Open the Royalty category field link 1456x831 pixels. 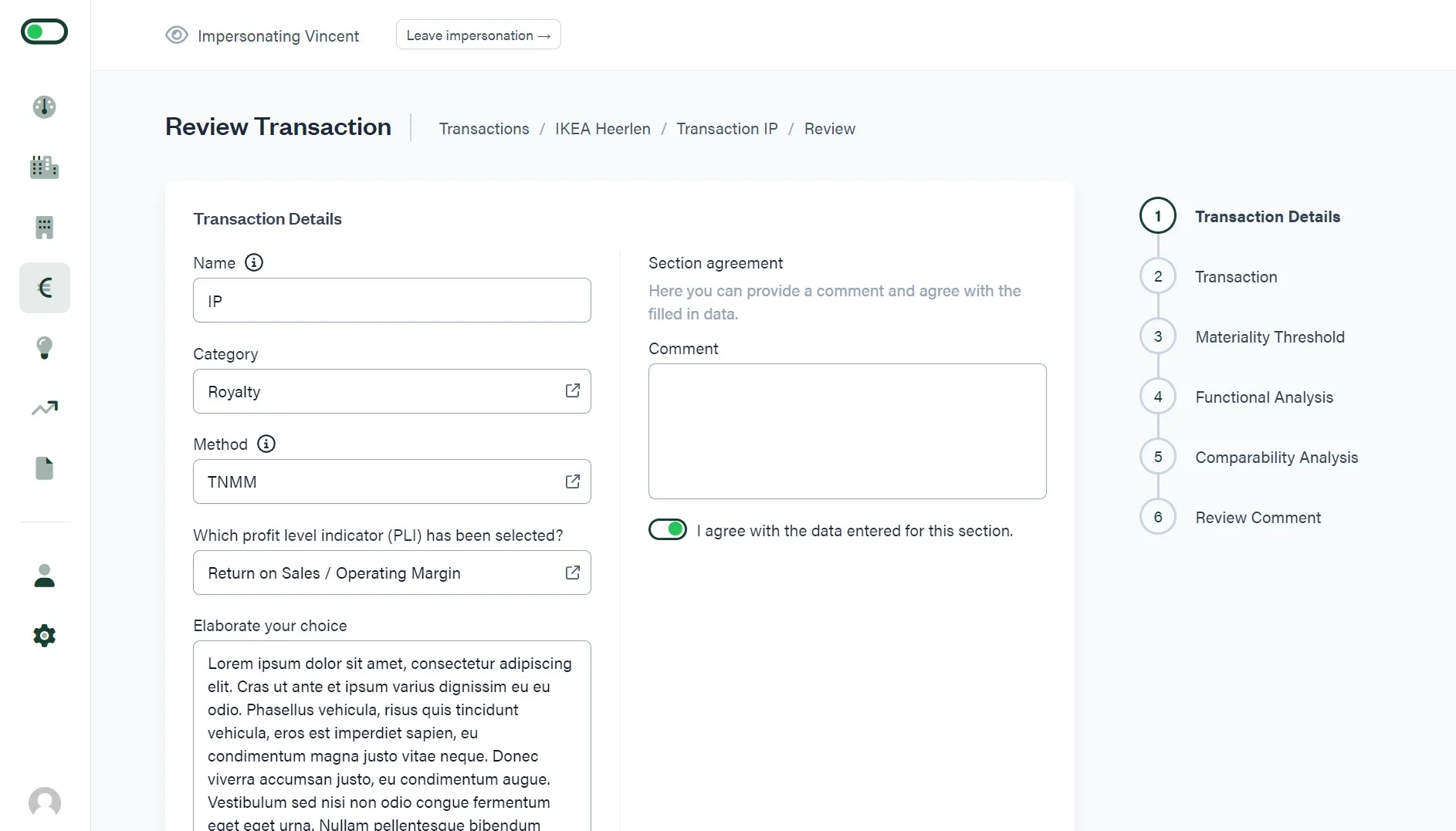[572, 391]
